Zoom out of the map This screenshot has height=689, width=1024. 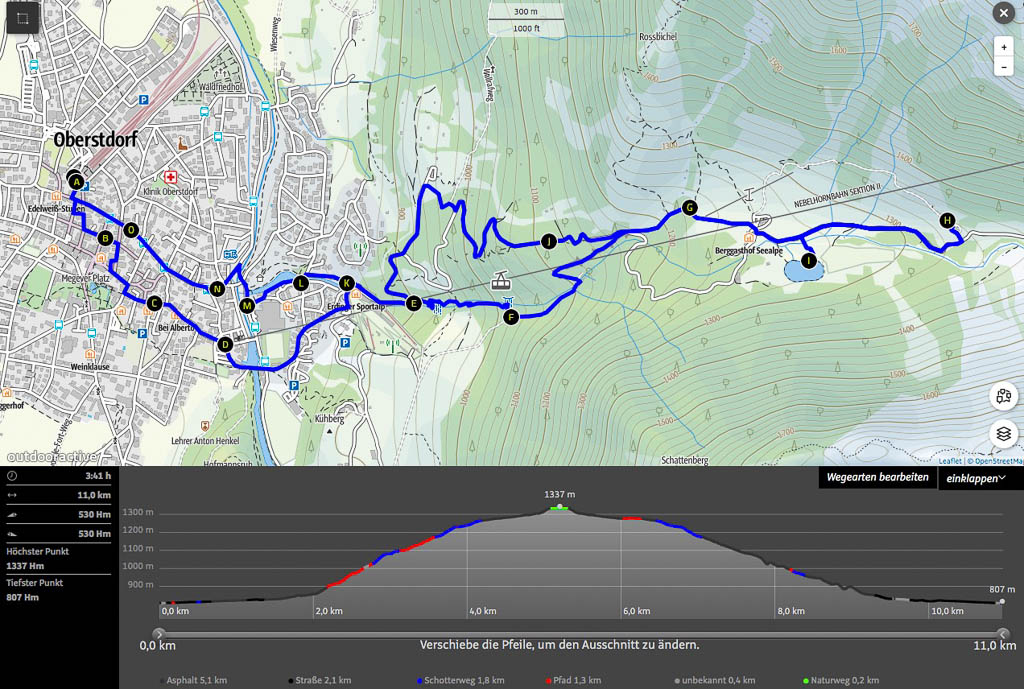click(1003, 67)
